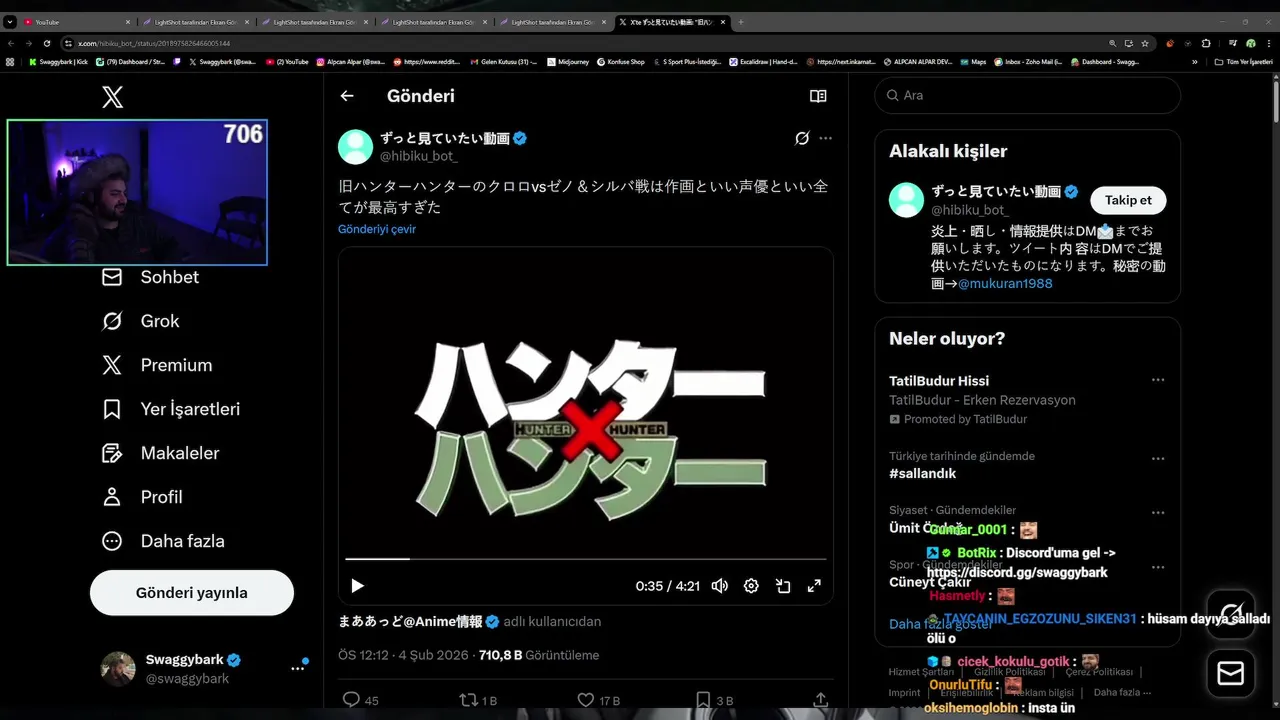The width and height of the screenshot is (1280, 720).
Task: Play the Hunter x Hunter video
Action: [x=357, y=586]
